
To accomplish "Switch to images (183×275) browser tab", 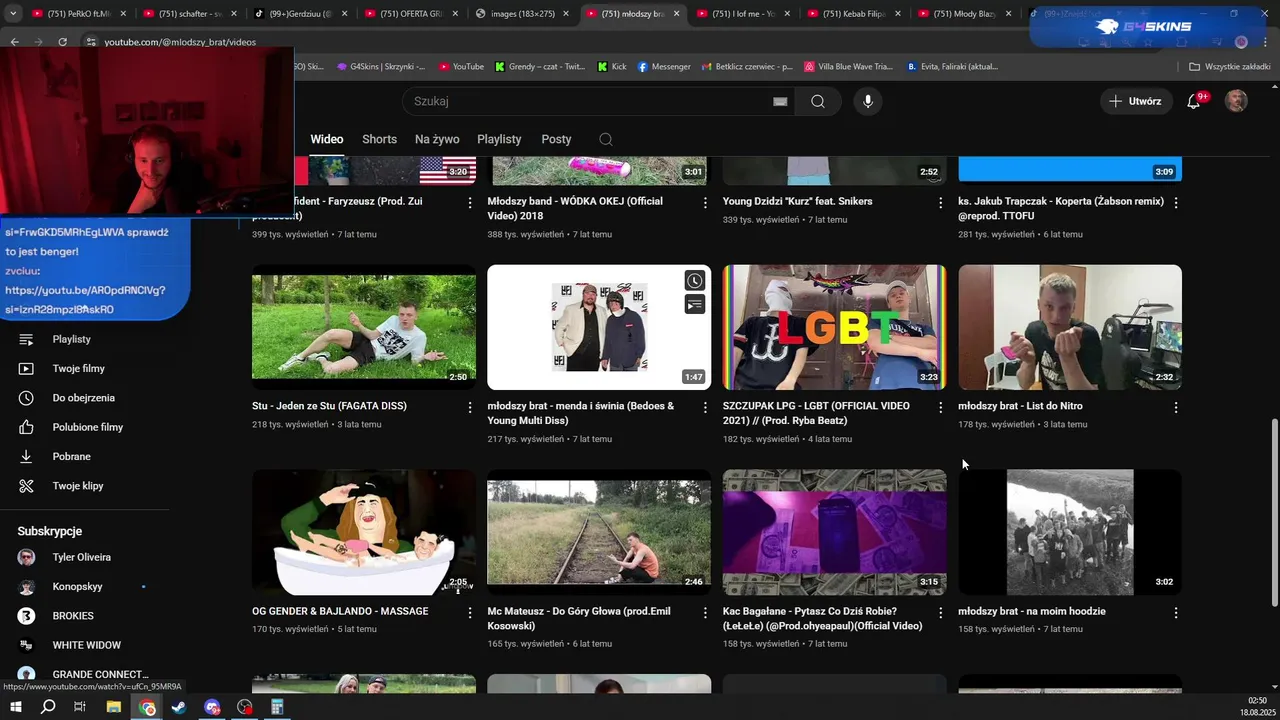I will point(520,14).
